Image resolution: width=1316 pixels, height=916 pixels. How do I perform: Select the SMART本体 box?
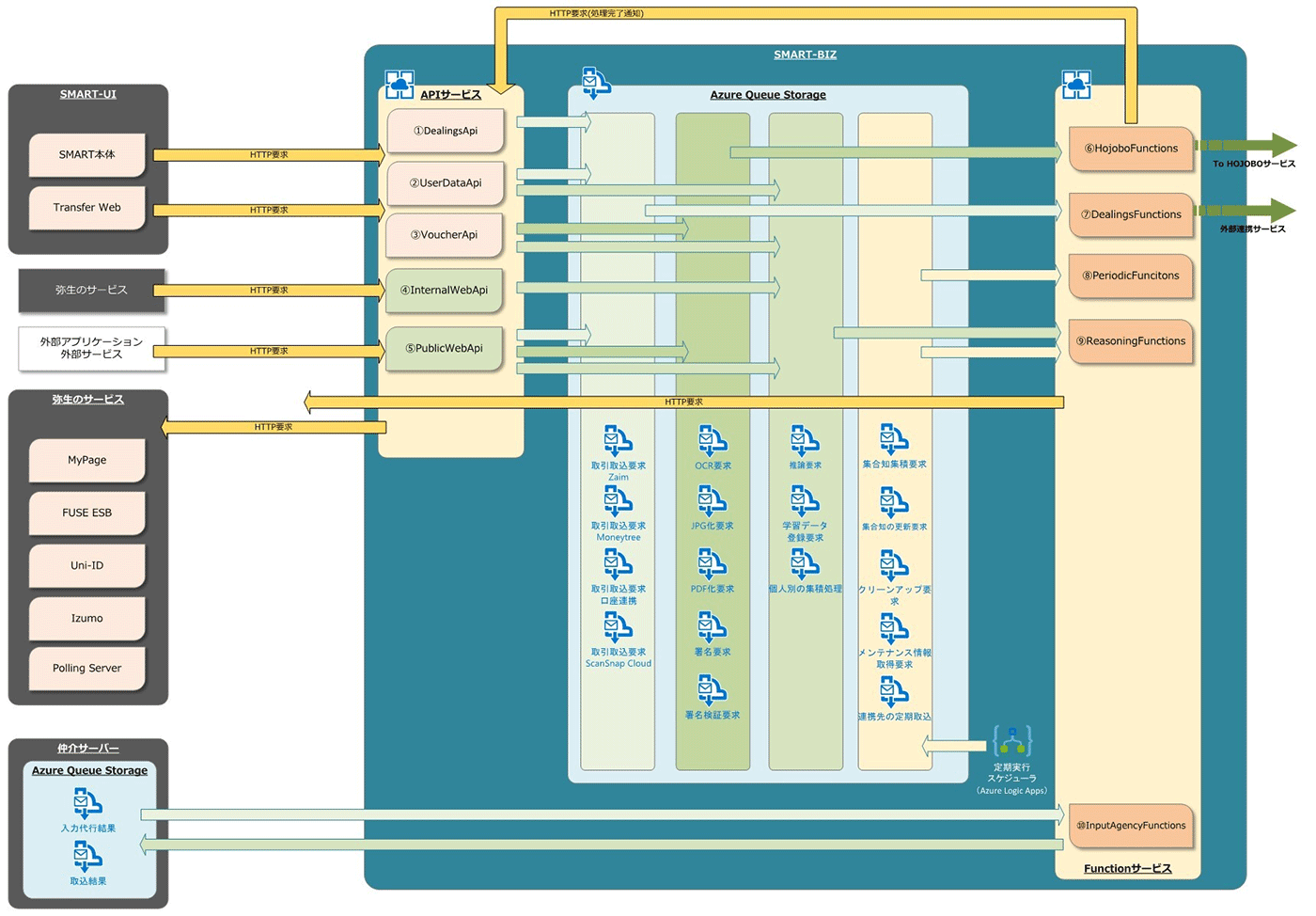point(87,155)
